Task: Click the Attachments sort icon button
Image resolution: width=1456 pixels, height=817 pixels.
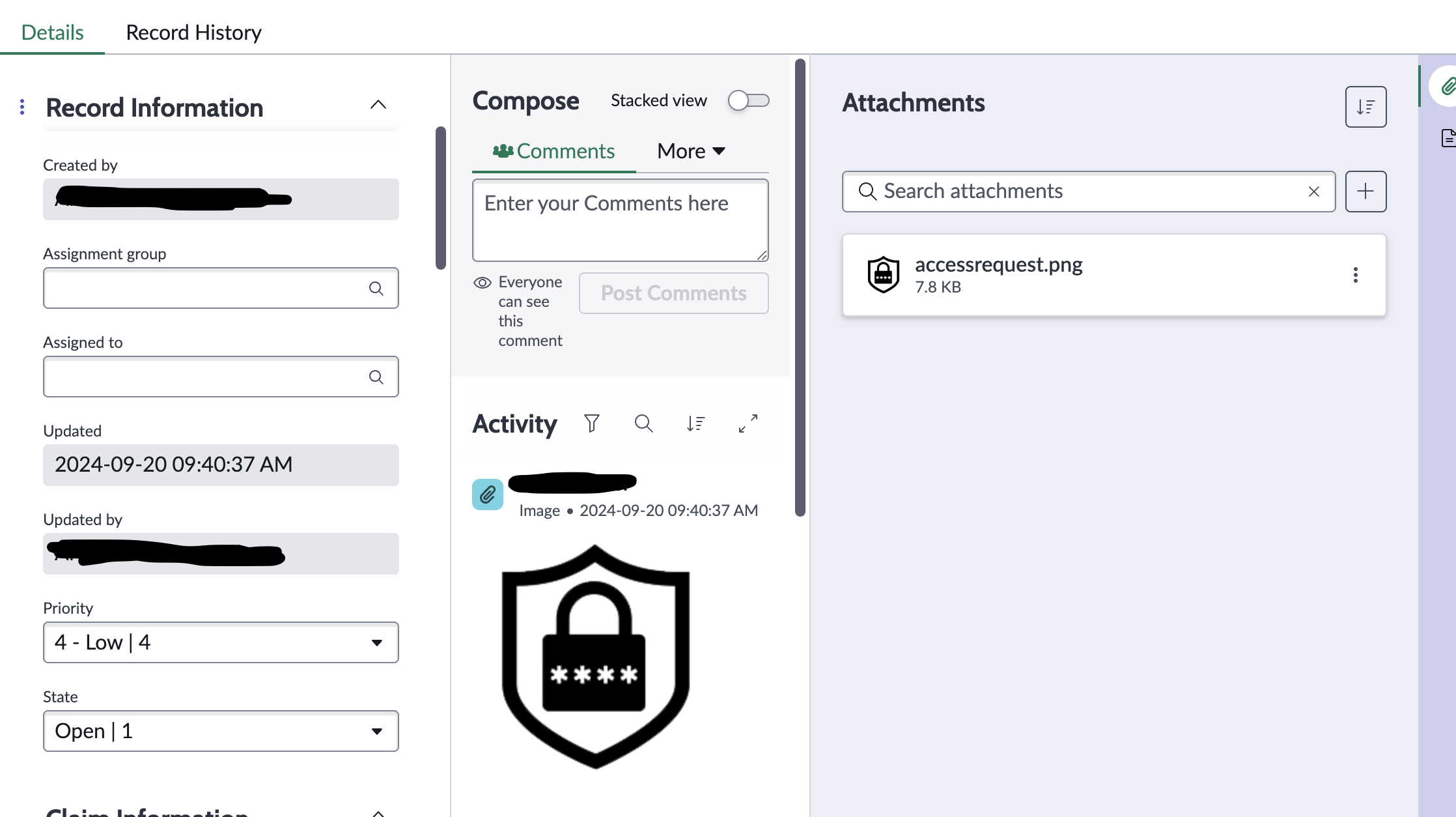Action: pyautogui.click(x=1365, y=107)
